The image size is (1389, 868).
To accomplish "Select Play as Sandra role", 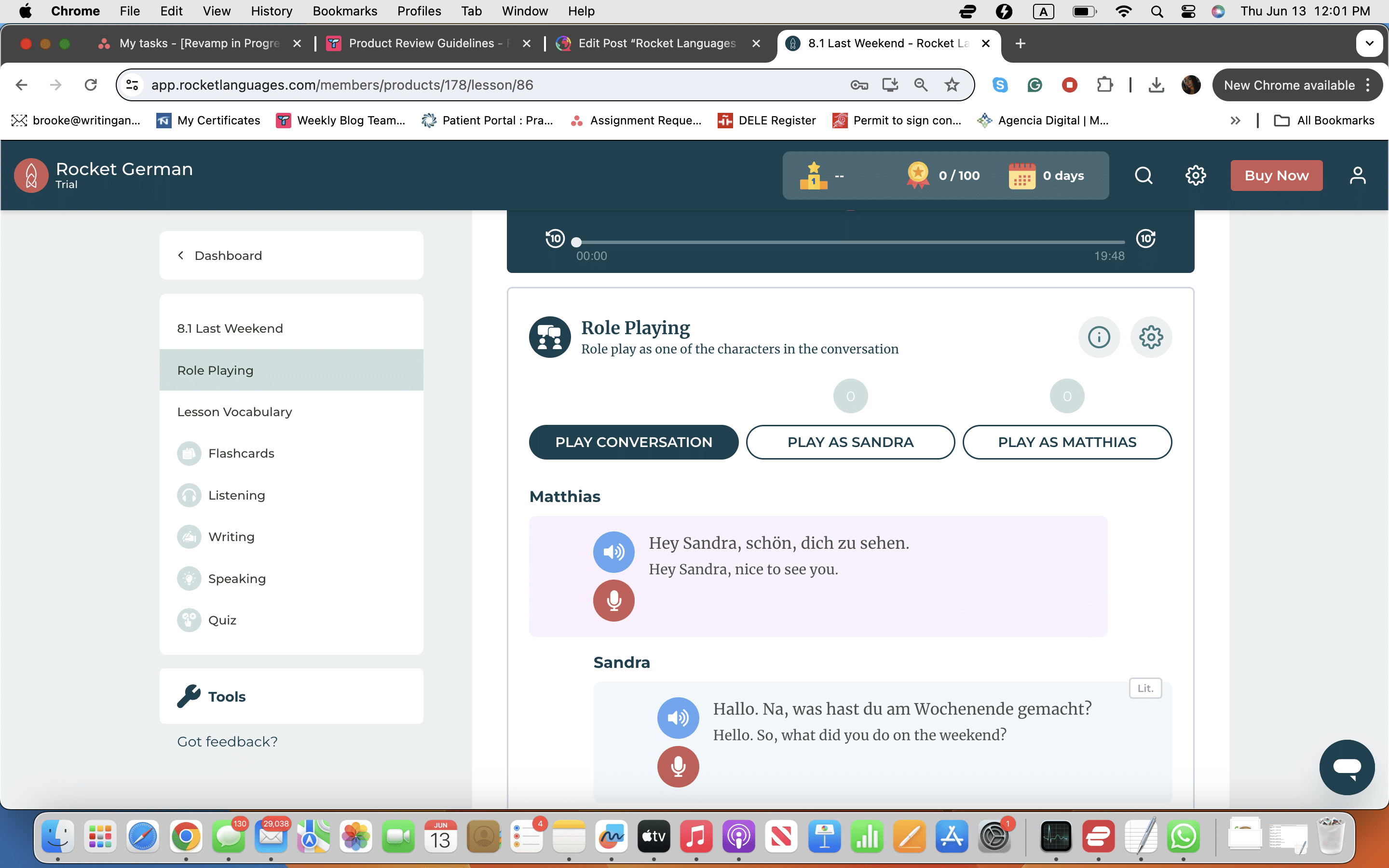I will click(x=850, y=442).
